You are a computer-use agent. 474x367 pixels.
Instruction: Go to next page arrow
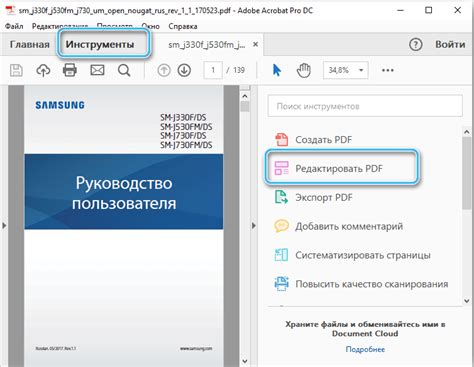184,70
